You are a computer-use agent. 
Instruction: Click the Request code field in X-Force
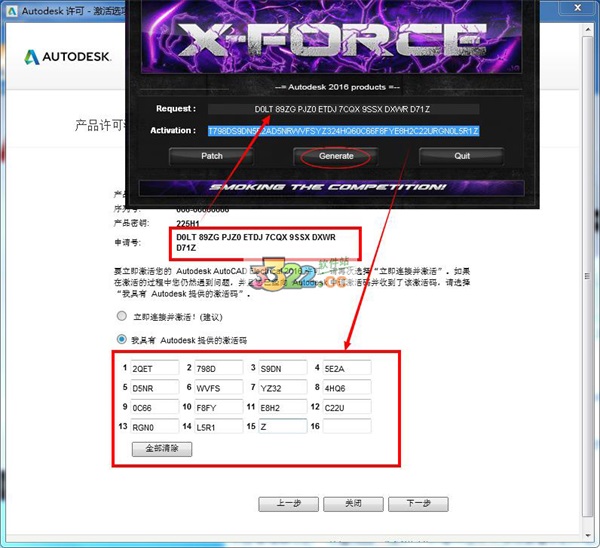343,109
